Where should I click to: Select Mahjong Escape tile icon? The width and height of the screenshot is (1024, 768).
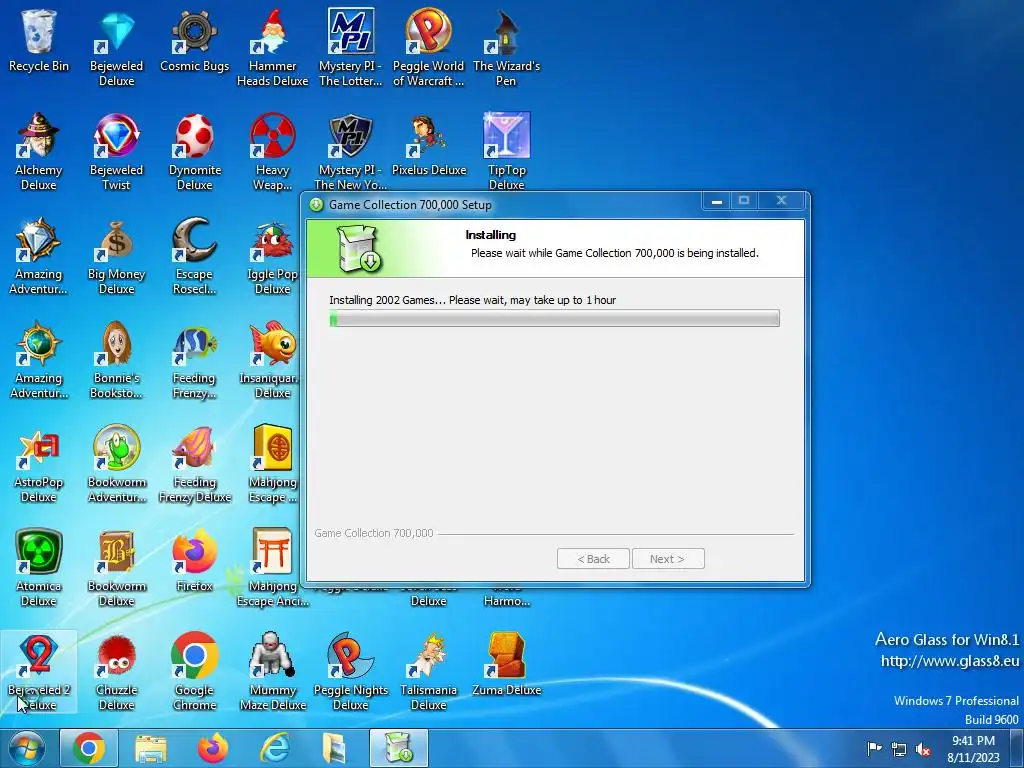point(272,464)
